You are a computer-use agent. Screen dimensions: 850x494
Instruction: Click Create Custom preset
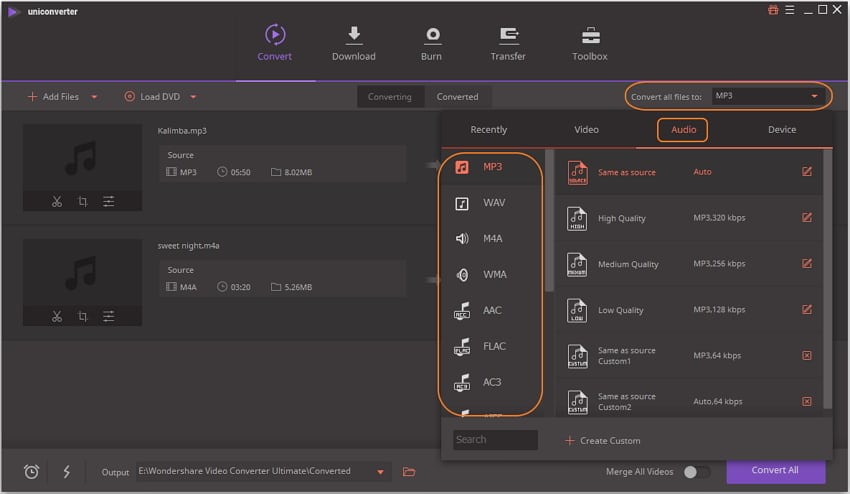point(602,440)
